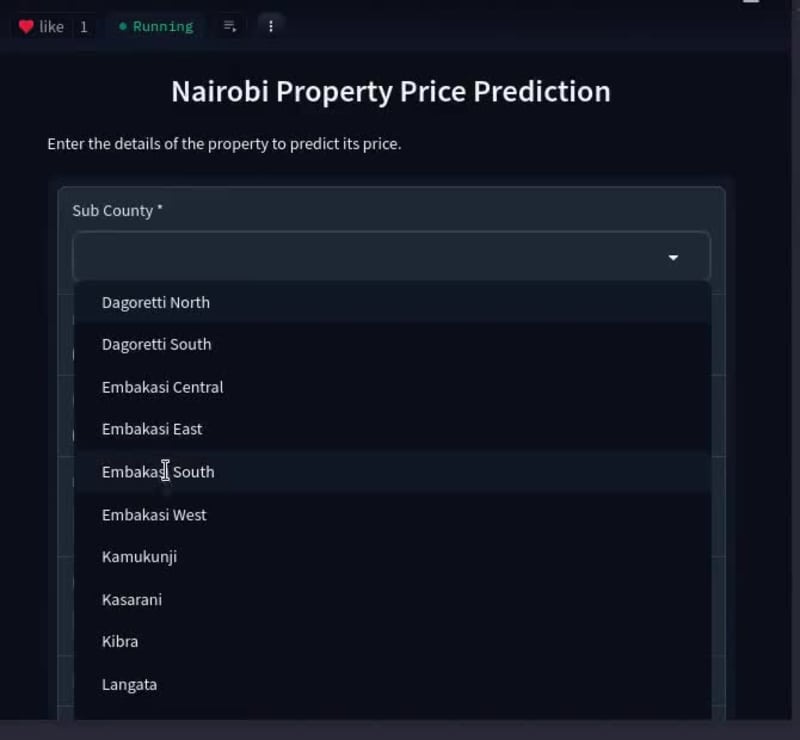This screenshot has height=740, width=800.
Task: Click the green Running status indicator dot
Action: tap(123, 27)
